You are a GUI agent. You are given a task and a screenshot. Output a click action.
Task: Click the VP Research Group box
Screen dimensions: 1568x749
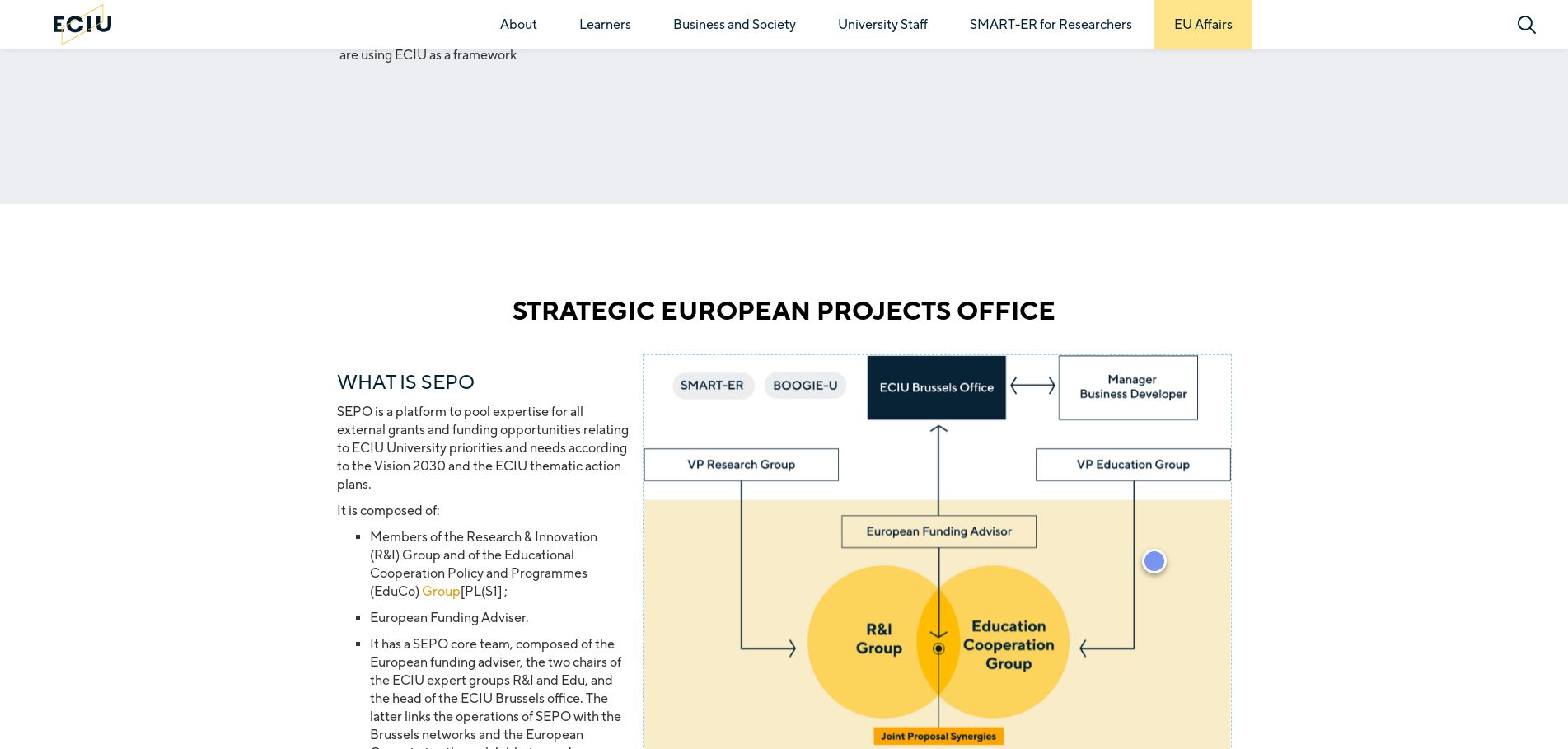(x=741, y=465)
